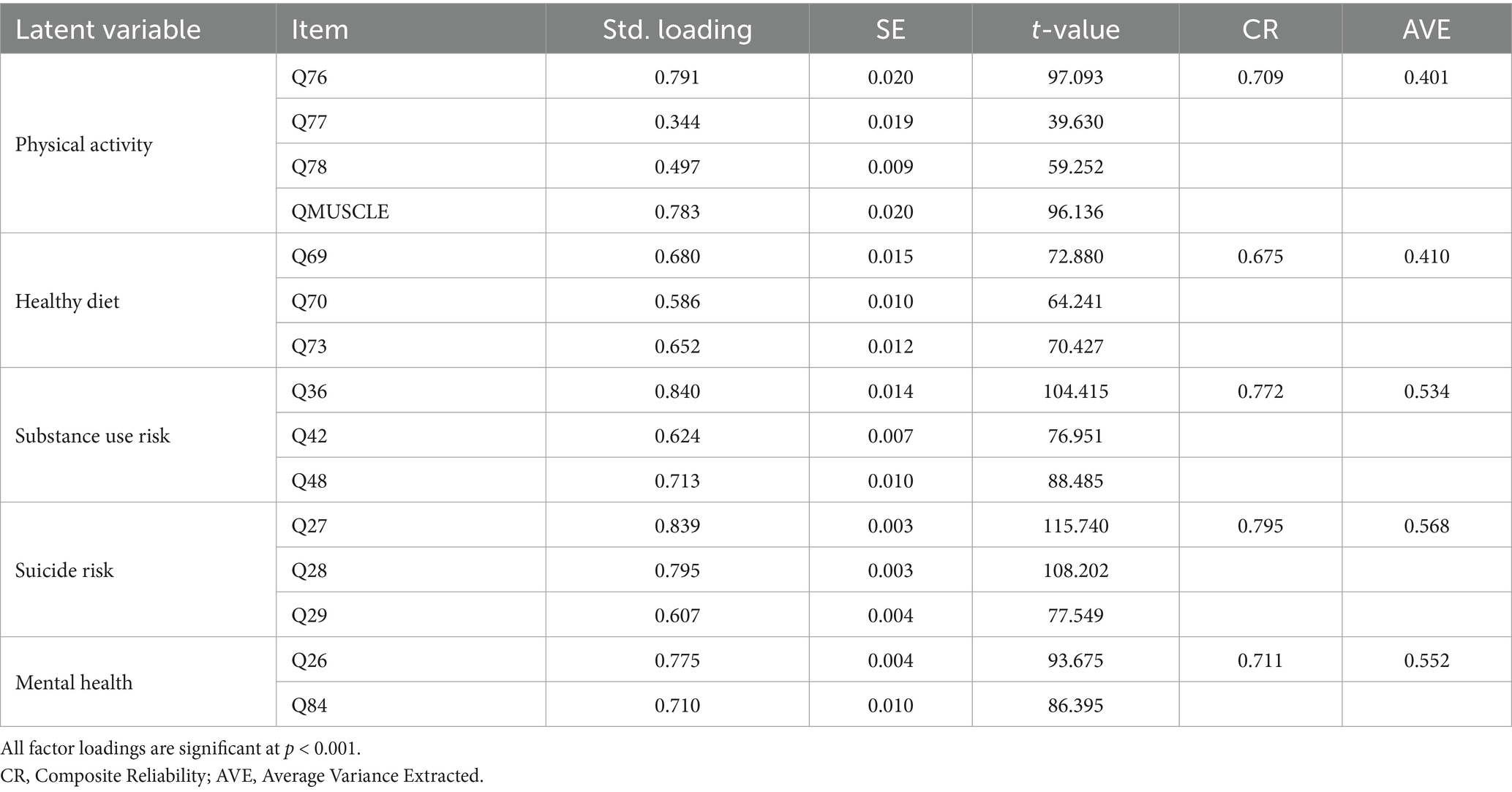The width and height of the screenshot is (1512, 792).
Task: Select the Healthy diet row label
Action: click(67, 301)
